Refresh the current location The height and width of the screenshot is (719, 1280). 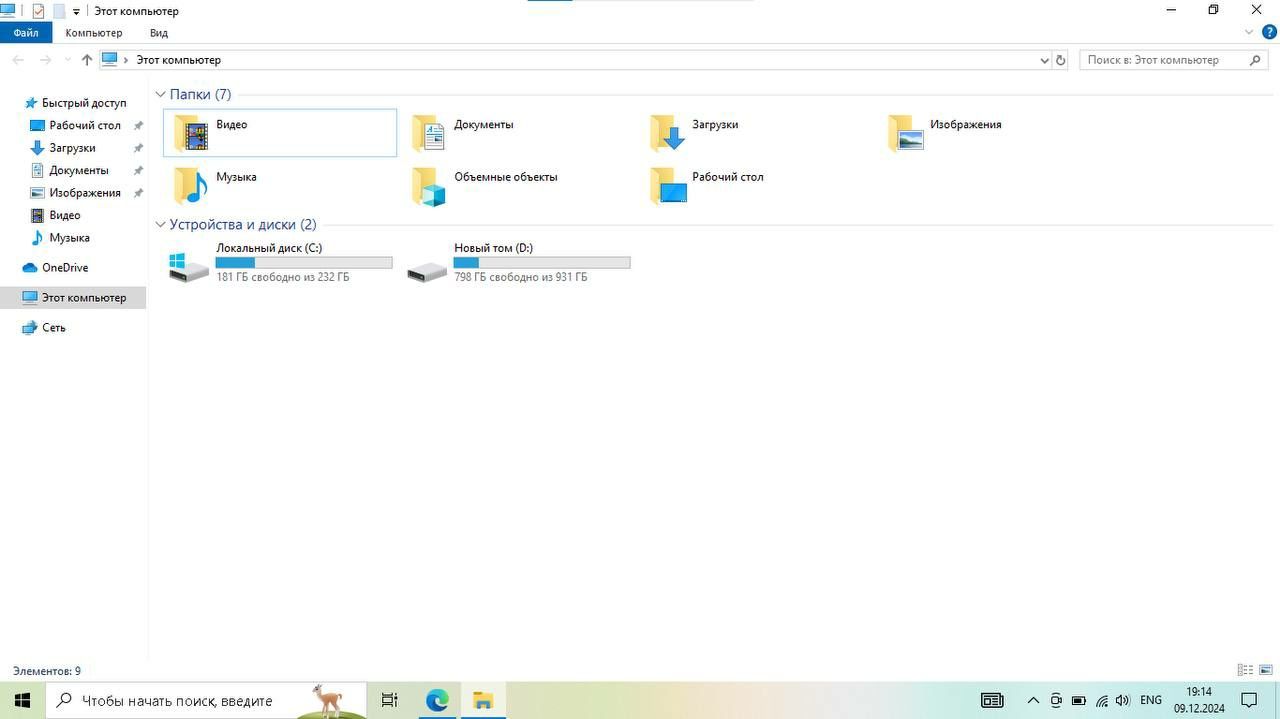(x=1061, y=60)
